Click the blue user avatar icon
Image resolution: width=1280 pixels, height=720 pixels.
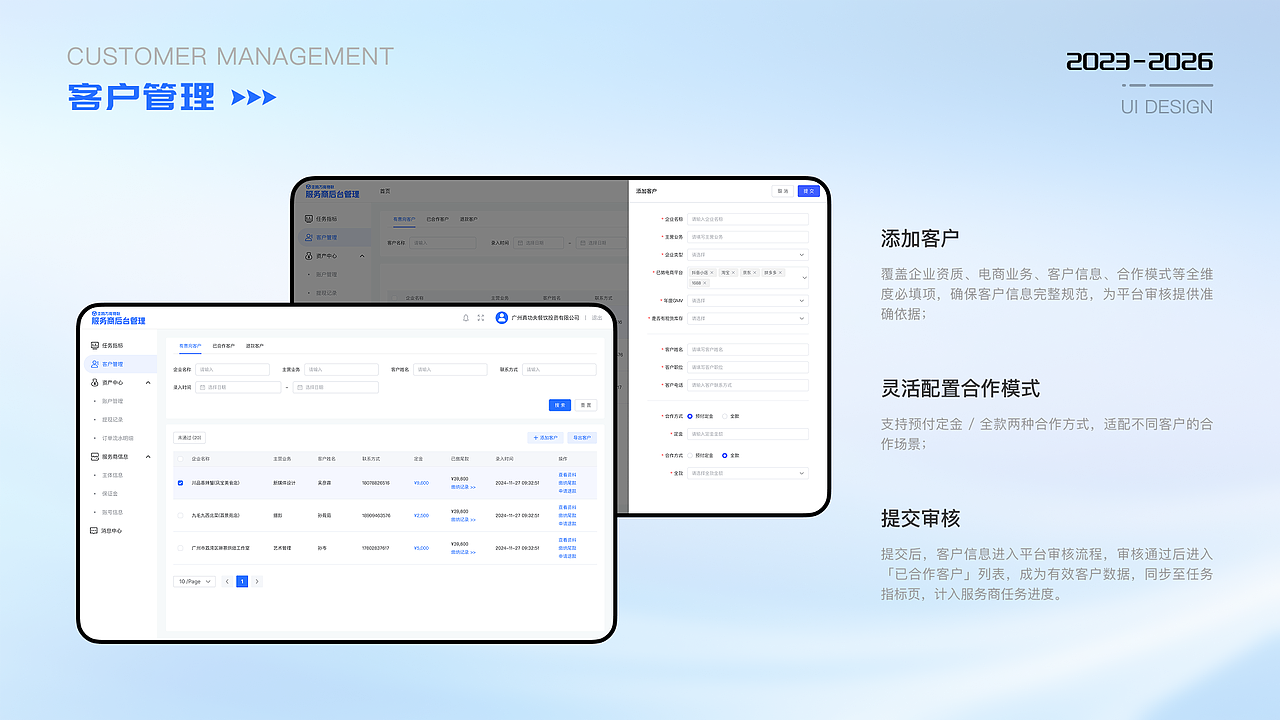(502, 318)
